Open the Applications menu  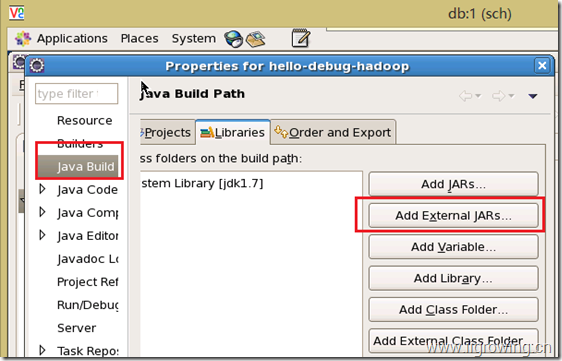coord(72,38)
